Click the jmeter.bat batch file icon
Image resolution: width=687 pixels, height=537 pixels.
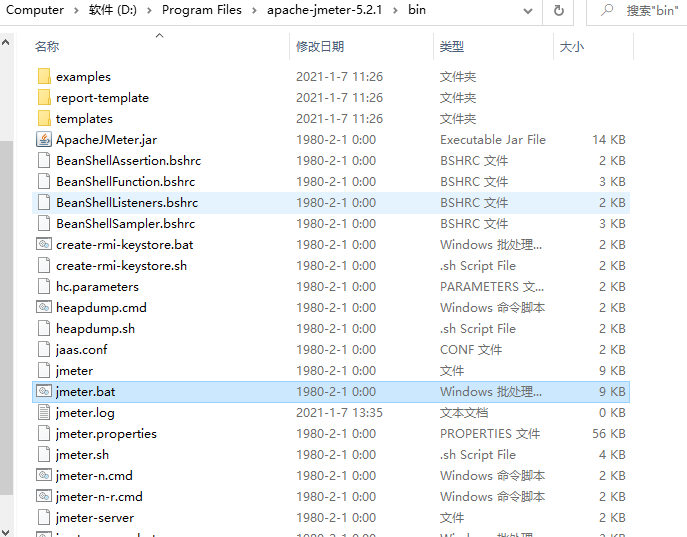[44, 391]
